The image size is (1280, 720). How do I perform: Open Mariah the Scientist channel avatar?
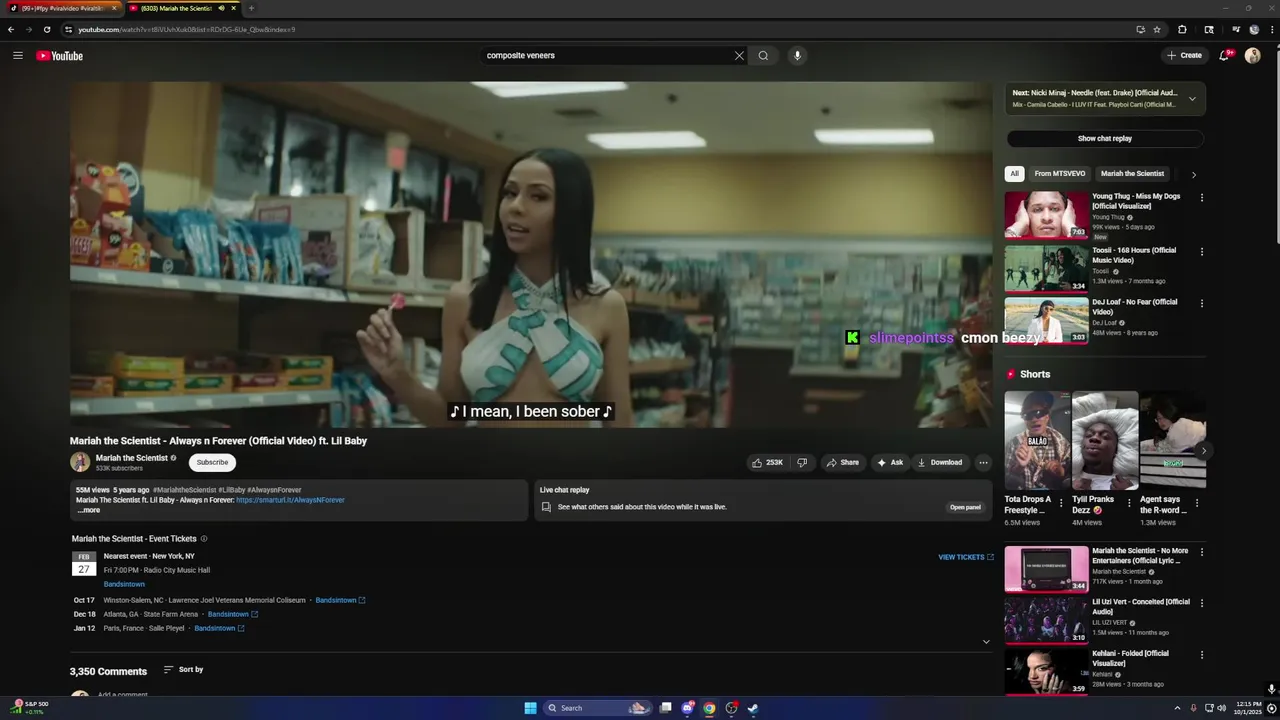click(x=80, y=462)
